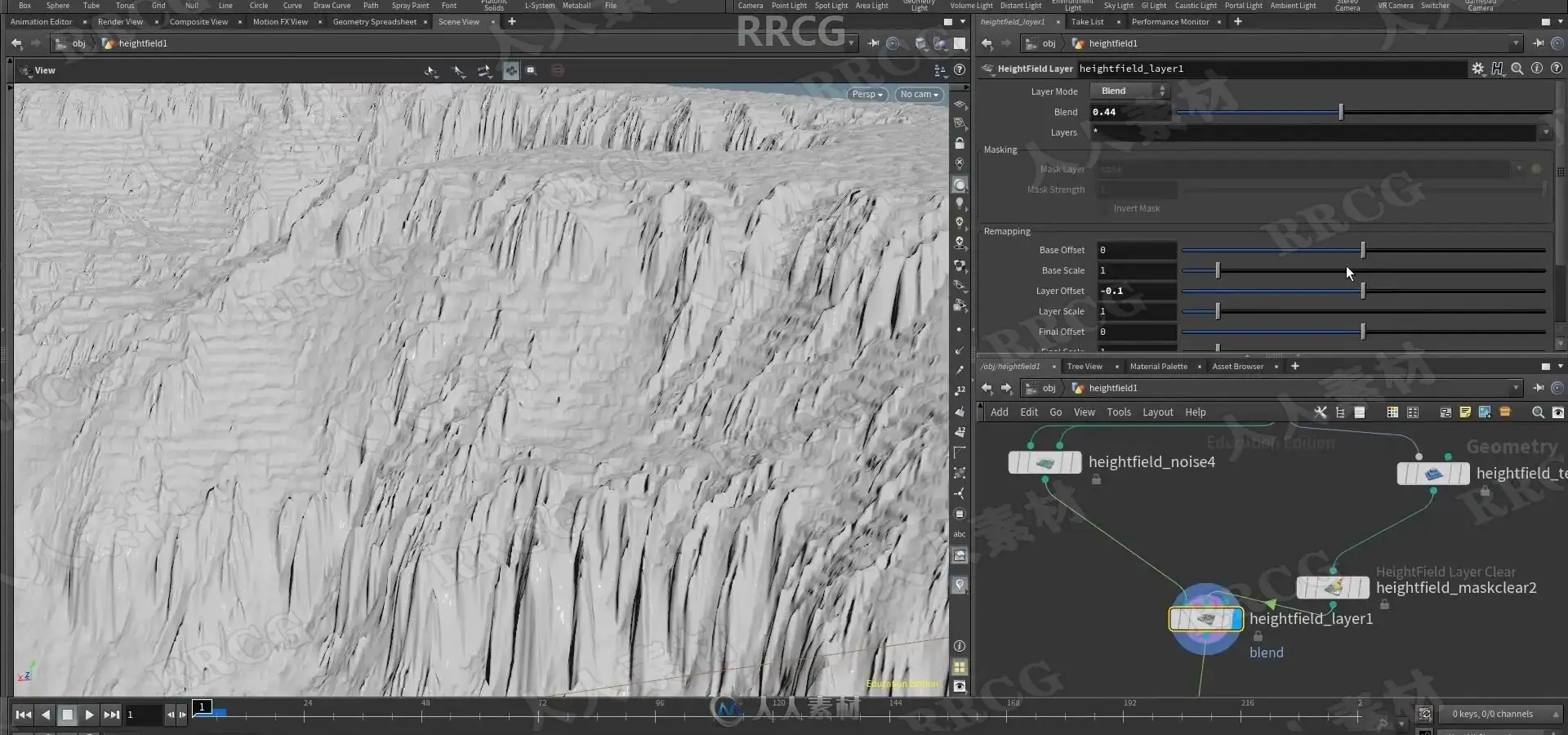
Task: Open the Persp viewport dropdown
Action: point(866,95)
